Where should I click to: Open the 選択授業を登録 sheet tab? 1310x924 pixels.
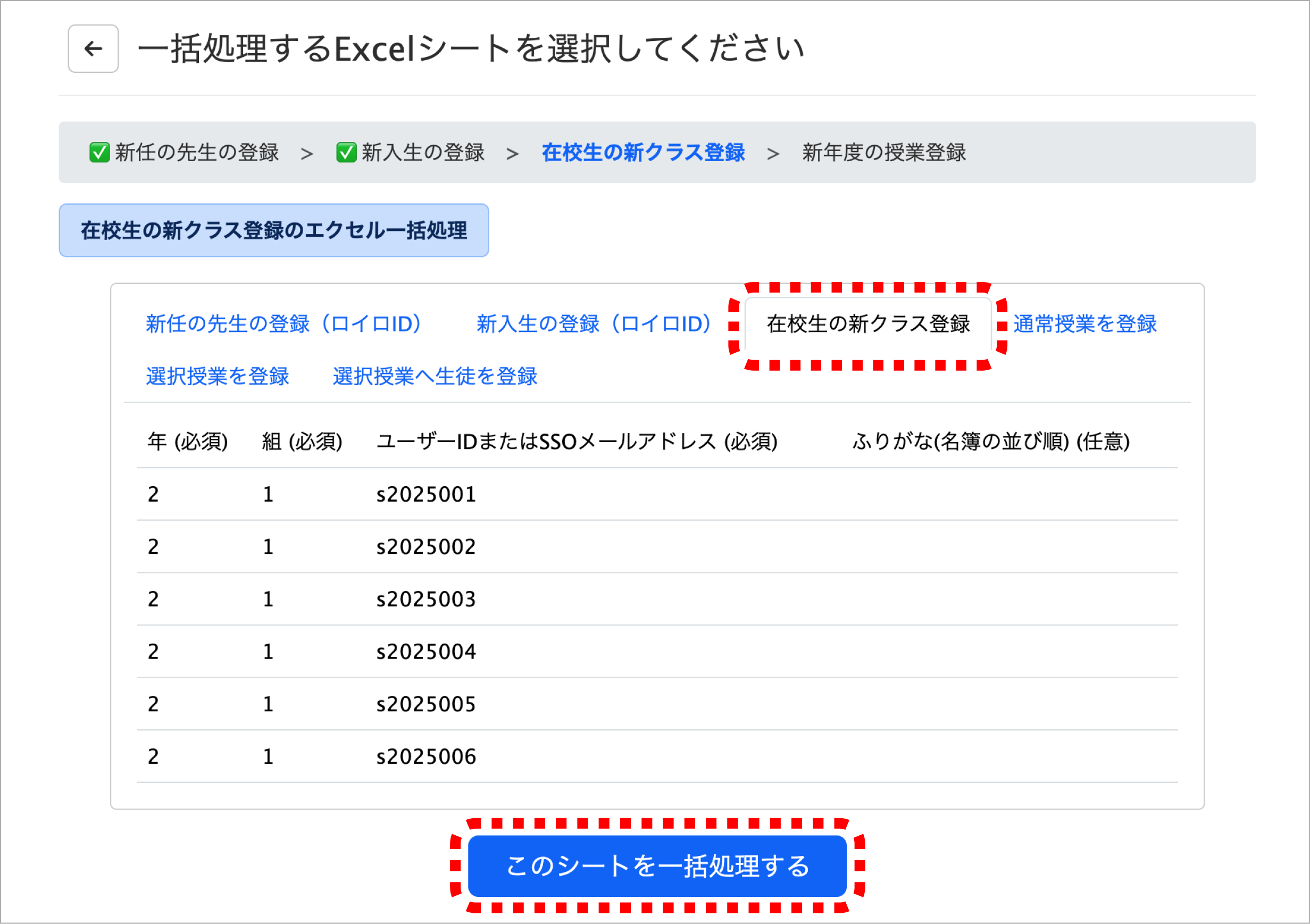pos(218,376)
